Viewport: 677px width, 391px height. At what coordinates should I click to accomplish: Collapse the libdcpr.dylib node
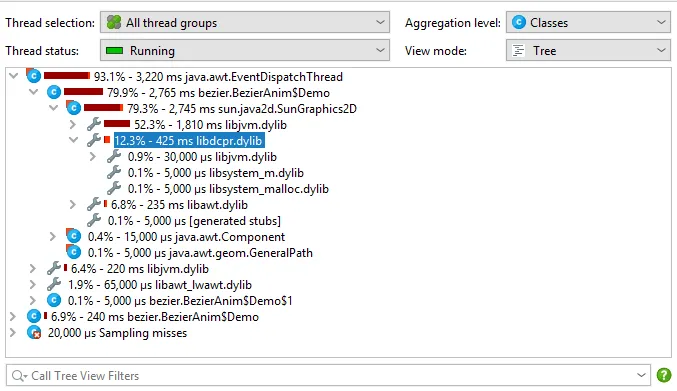click(x=73, y=141)
